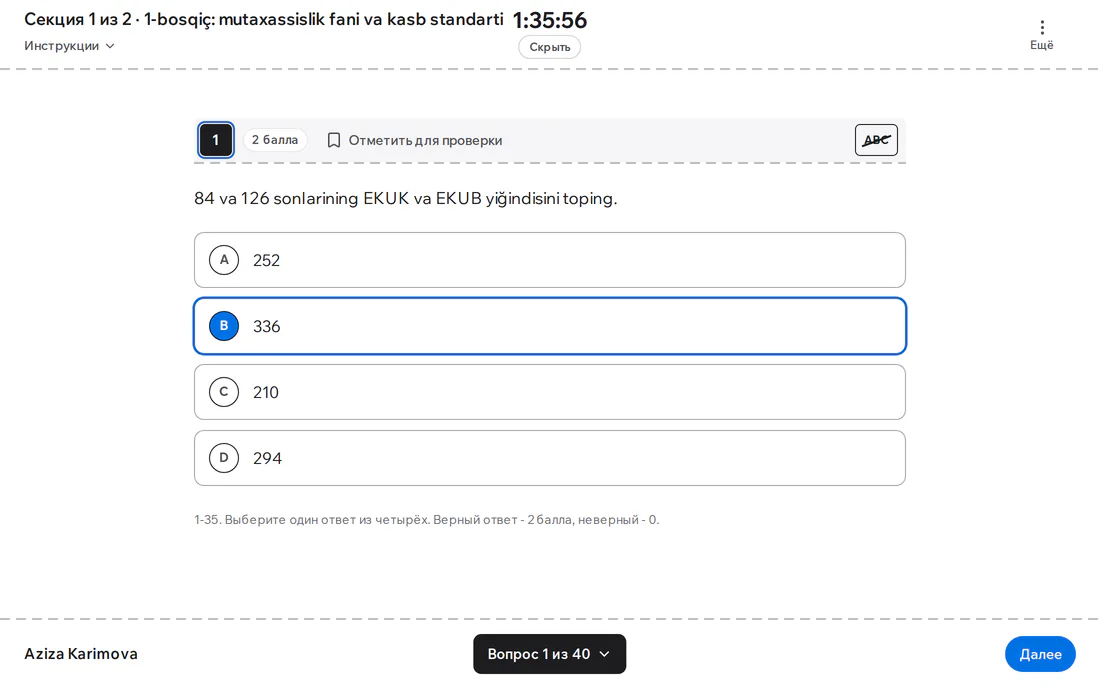Click the answer row containing 294
Screen dimensions: 1100x688
point(550,458)
